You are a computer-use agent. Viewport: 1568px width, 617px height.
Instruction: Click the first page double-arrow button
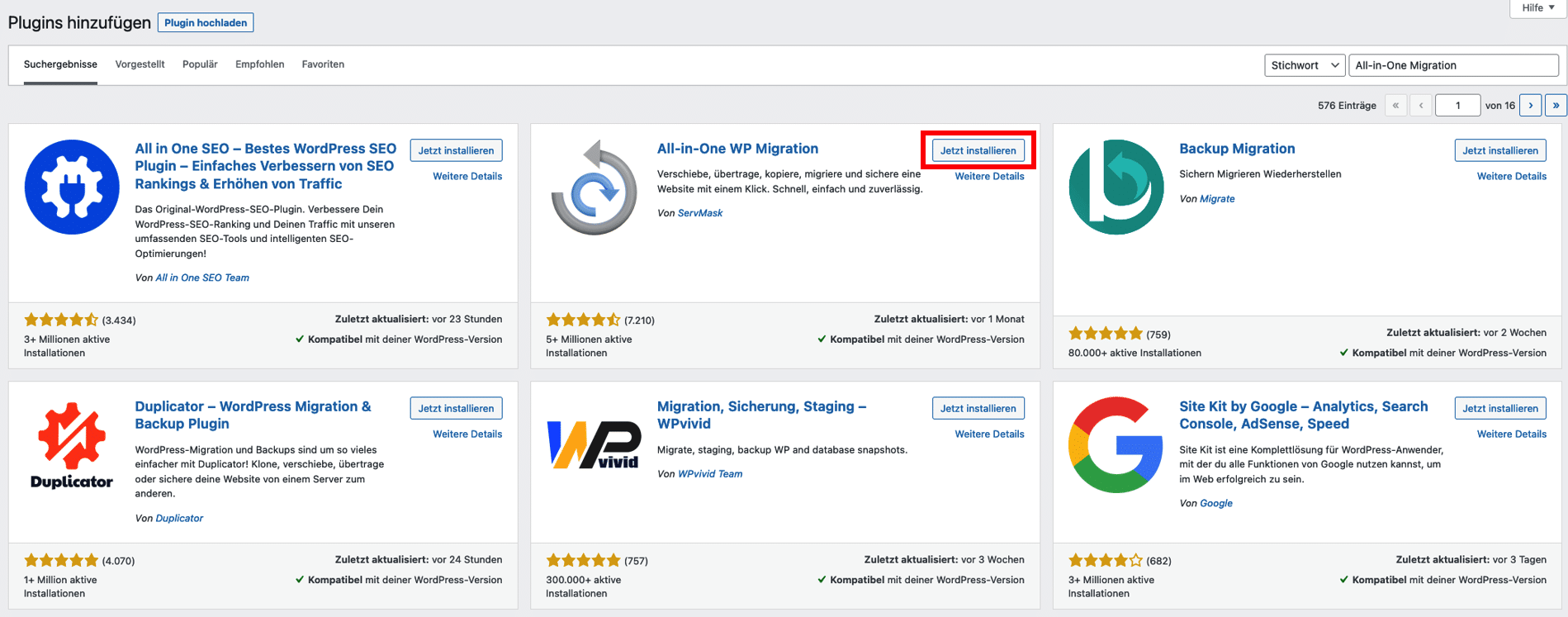click(x=1395, y=105)
